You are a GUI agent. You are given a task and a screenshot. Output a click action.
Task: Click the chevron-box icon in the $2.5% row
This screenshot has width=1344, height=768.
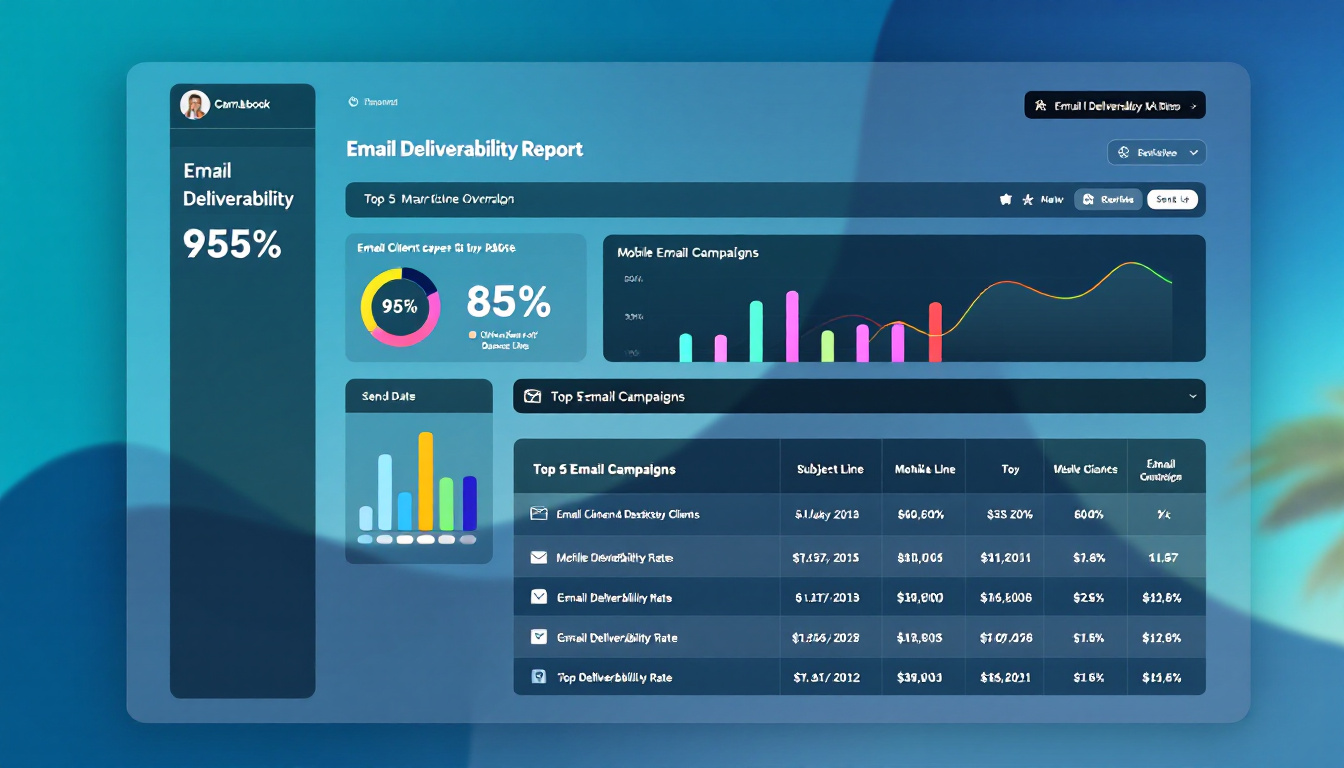[x=538, y=597]
